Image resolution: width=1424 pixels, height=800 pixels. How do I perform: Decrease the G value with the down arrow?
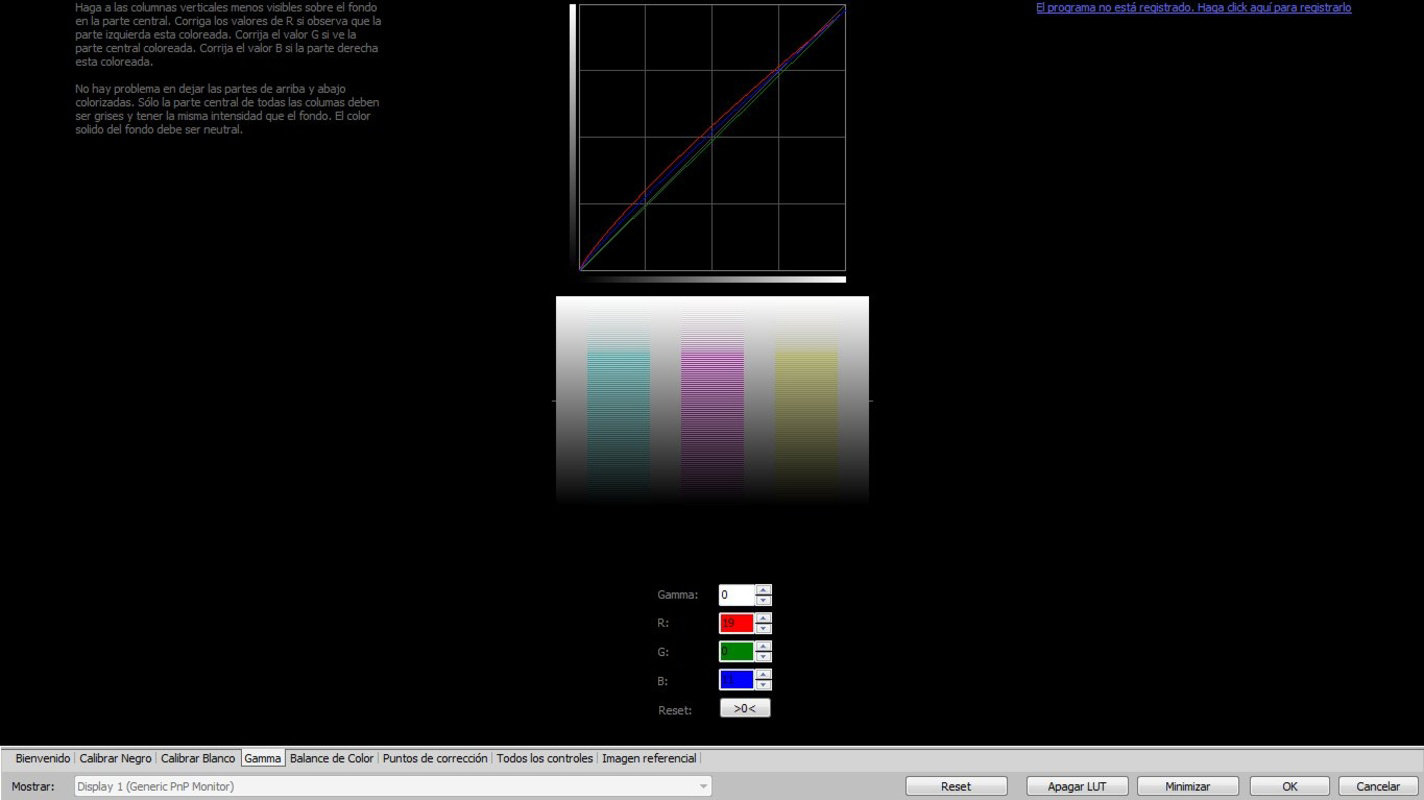(x=764, y=656)
